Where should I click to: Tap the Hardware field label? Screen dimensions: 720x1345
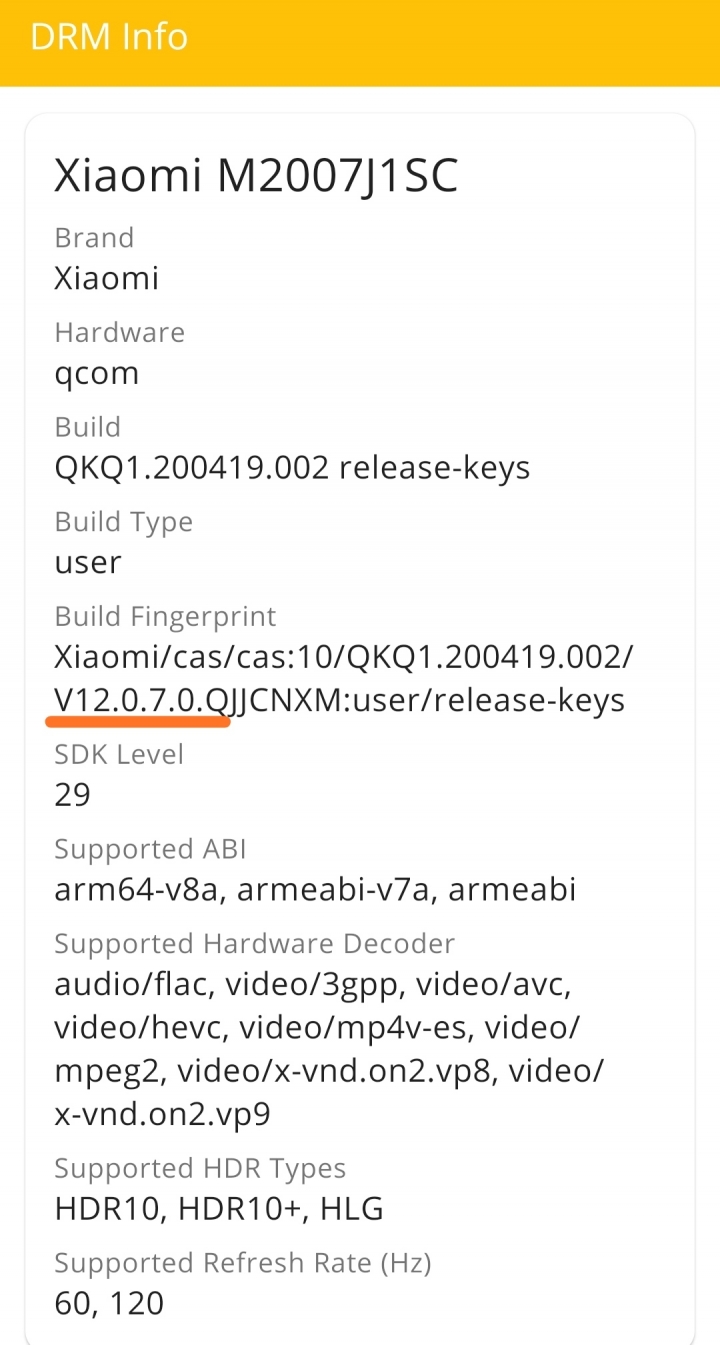click(x=119, y=332)
